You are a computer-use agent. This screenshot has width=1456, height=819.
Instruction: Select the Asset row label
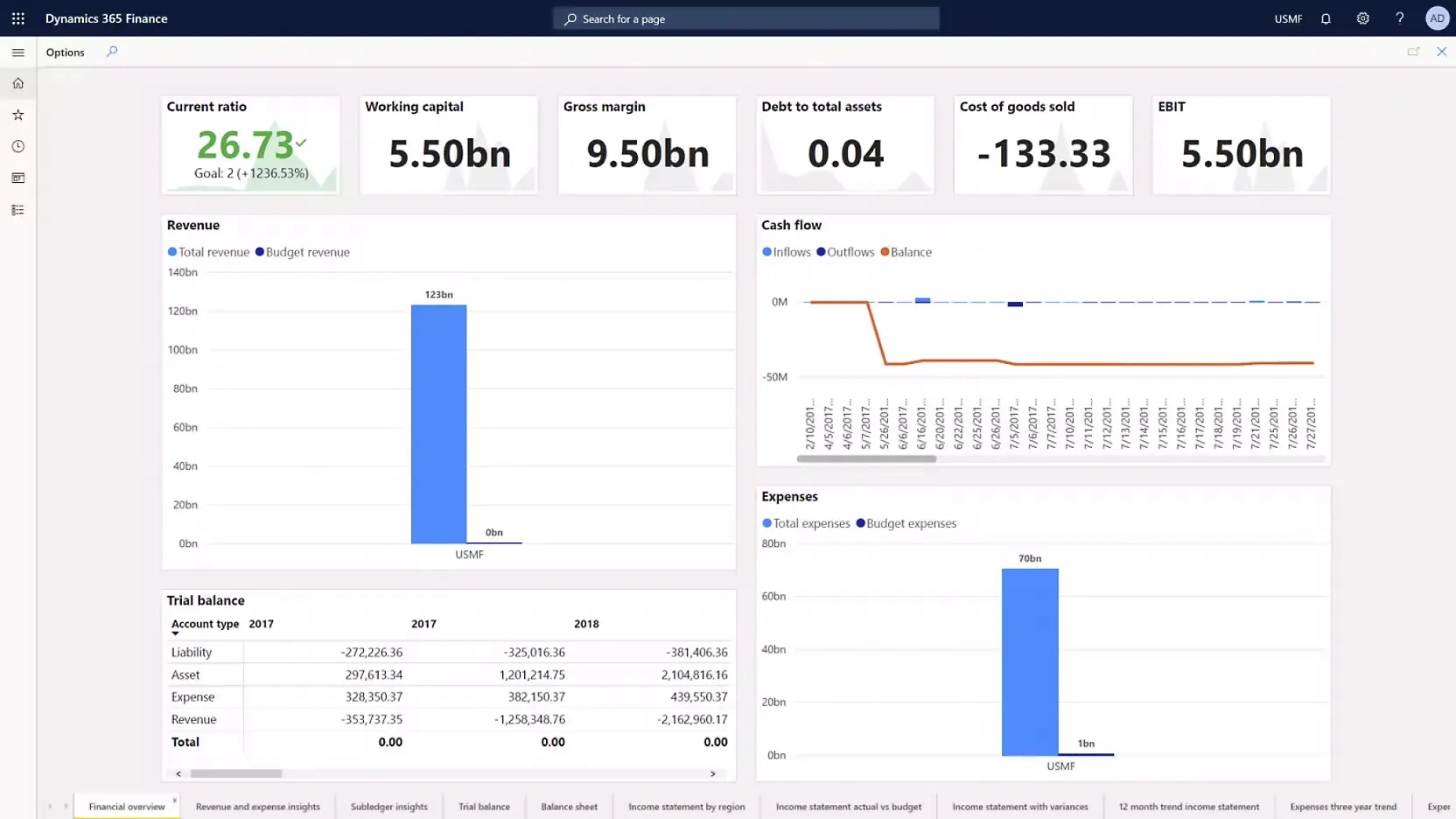click(x=185, y=675)
